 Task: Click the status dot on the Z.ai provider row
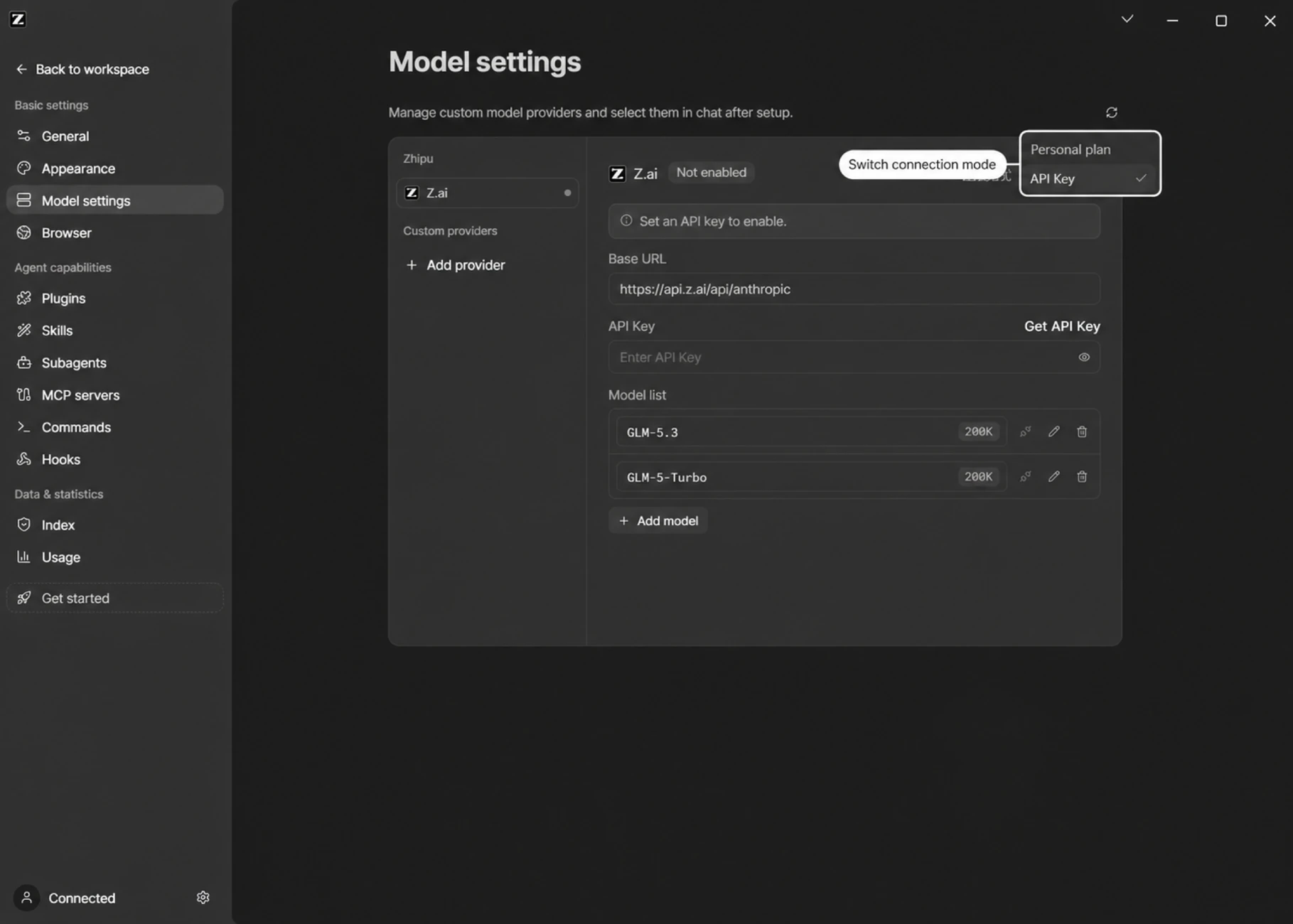click(x=567, y=193)
